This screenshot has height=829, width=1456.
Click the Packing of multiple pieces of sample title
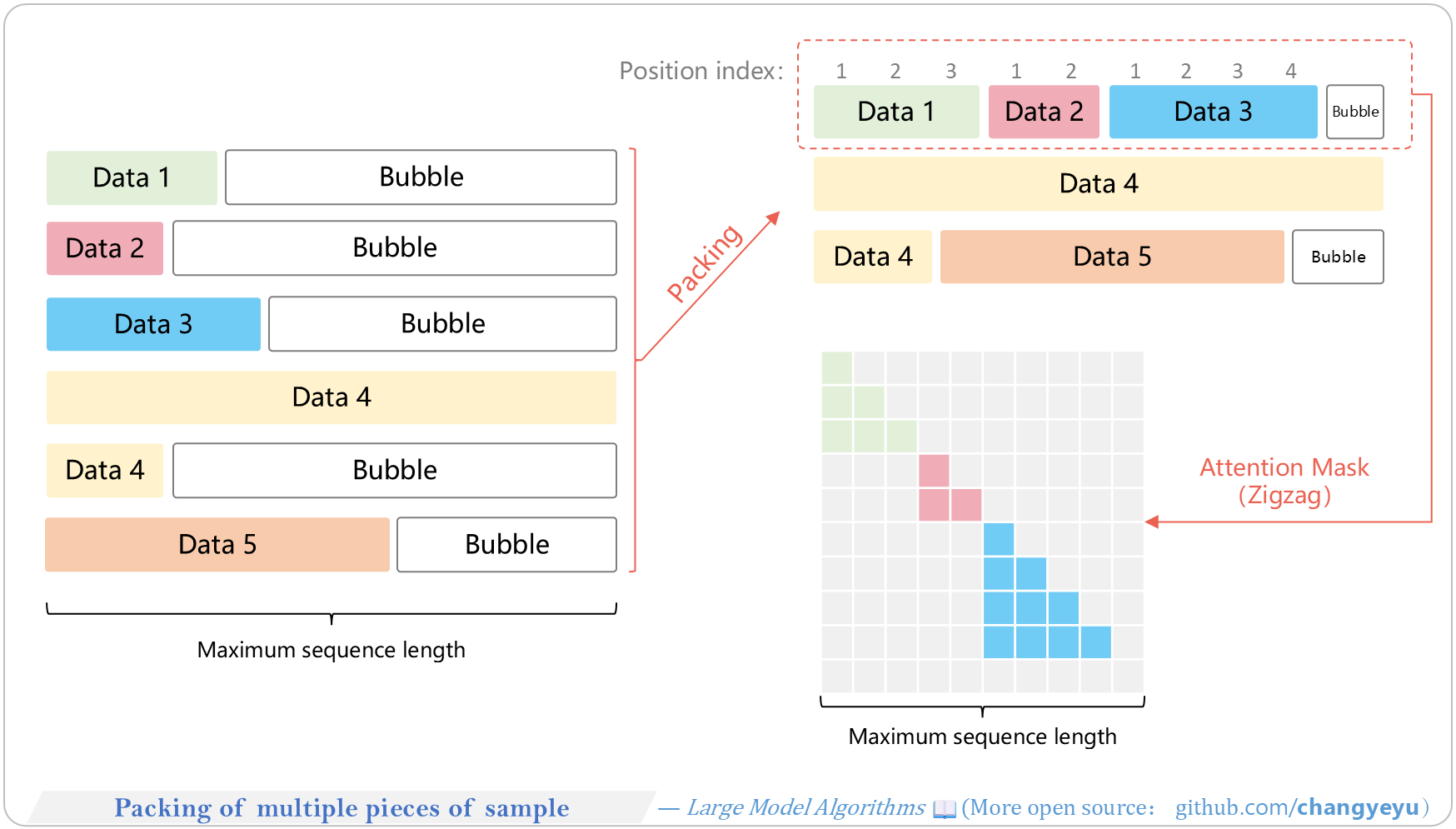coord(342,808)
